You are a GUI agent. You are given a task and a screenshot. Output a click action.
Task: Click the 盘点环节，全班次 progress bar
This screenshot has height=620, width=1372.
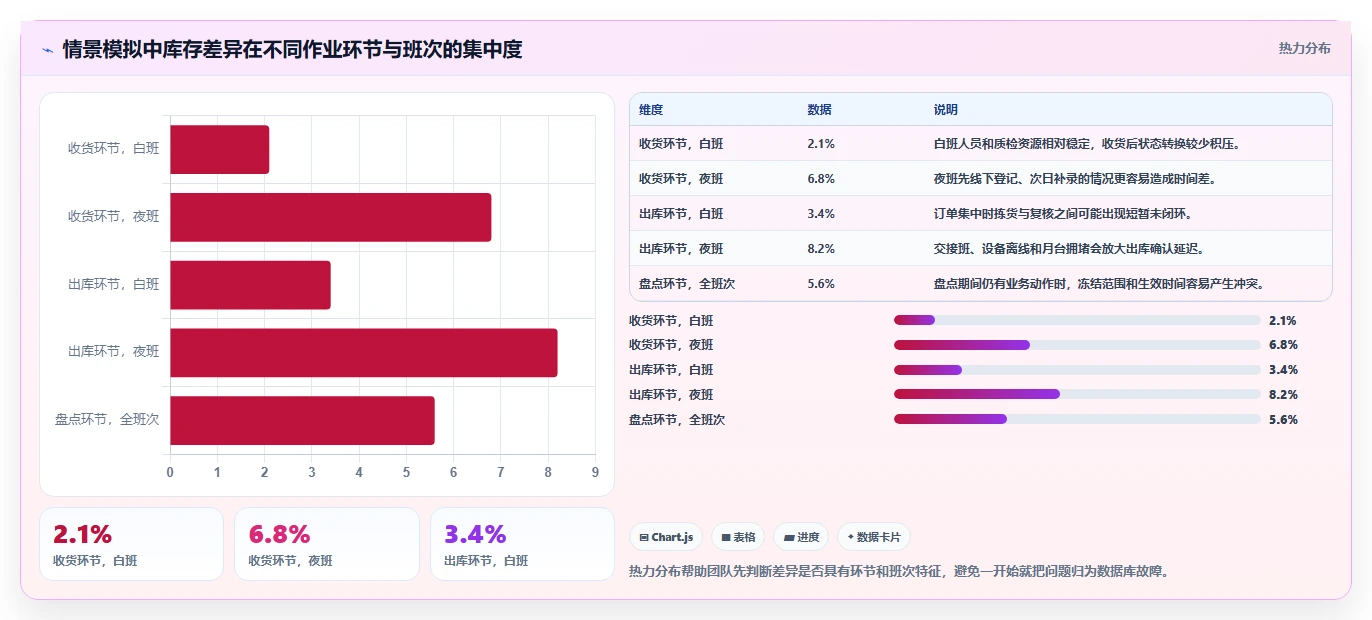(1077, 419)
